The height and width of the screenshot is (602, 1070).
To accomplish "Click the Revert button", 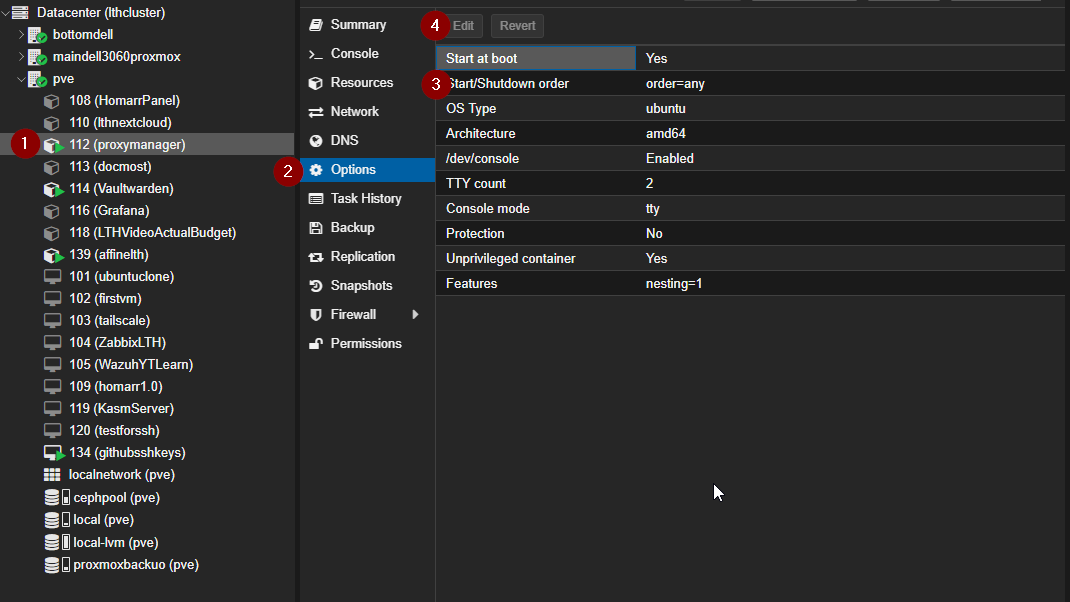I will [x=517, y=25].
